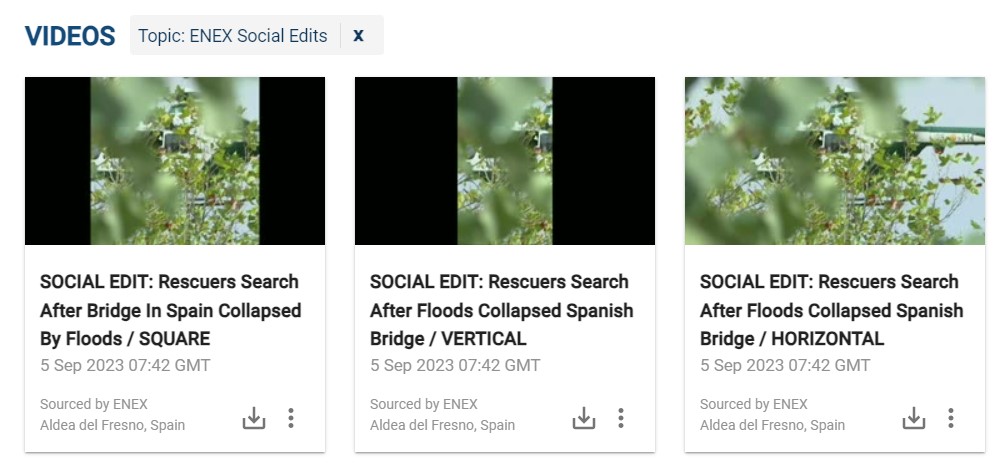Open the SQUARE video thumbnail
Screen dimensions: 1005x470
175,161
